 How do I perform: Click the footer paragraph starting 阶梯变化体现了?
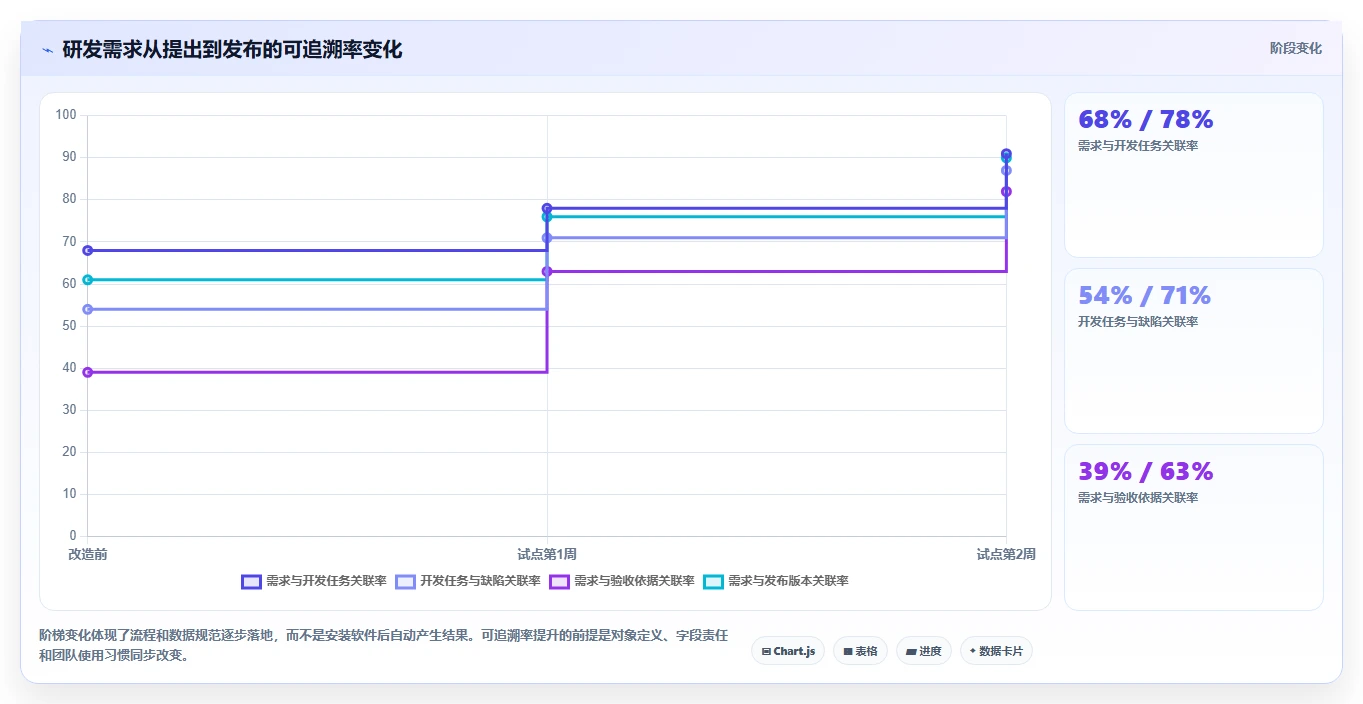(x=383, y=646)
